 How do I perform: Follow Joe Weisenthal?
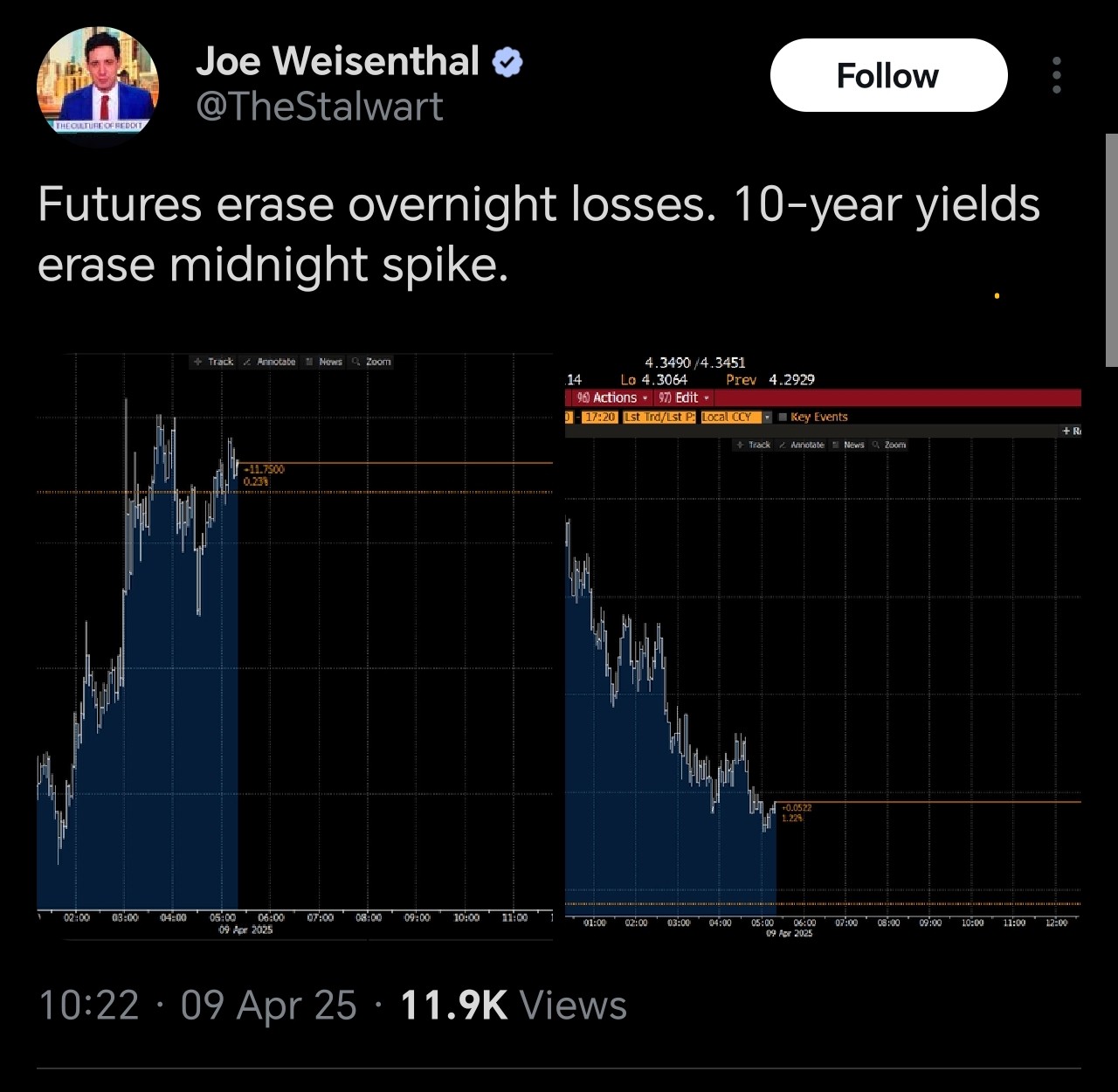[x=888, y=75]
